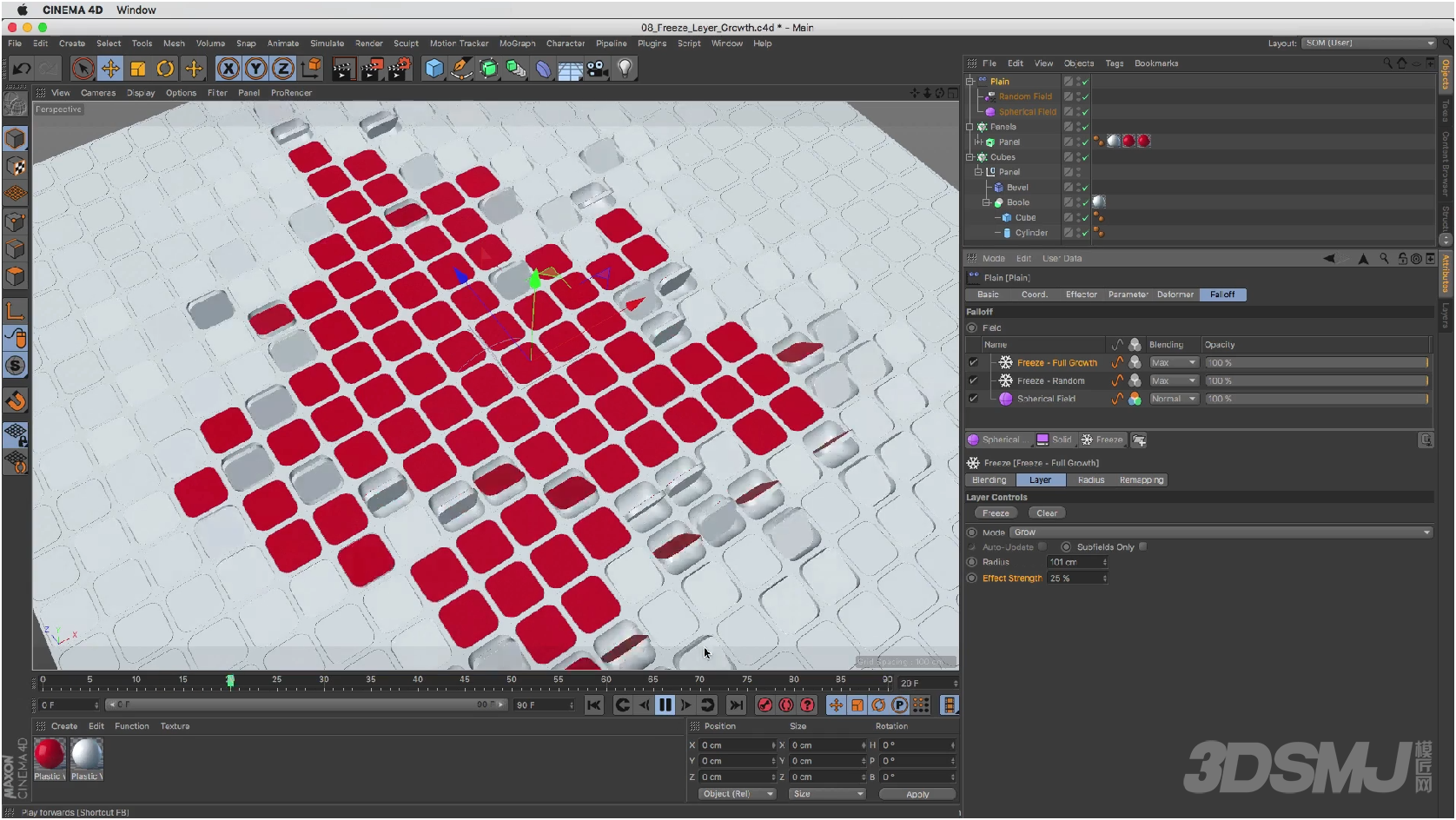Open Edit Render Settings icon
The image size is (1456, 820).
[x=399, y=69]
